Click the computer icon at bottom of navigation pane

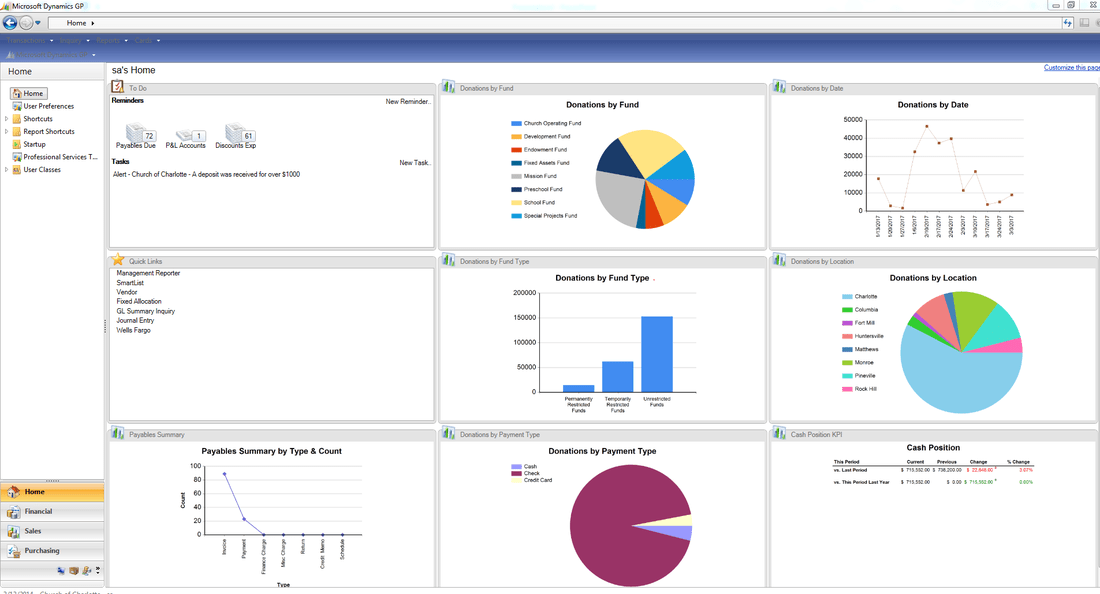[x=59, y=569]
